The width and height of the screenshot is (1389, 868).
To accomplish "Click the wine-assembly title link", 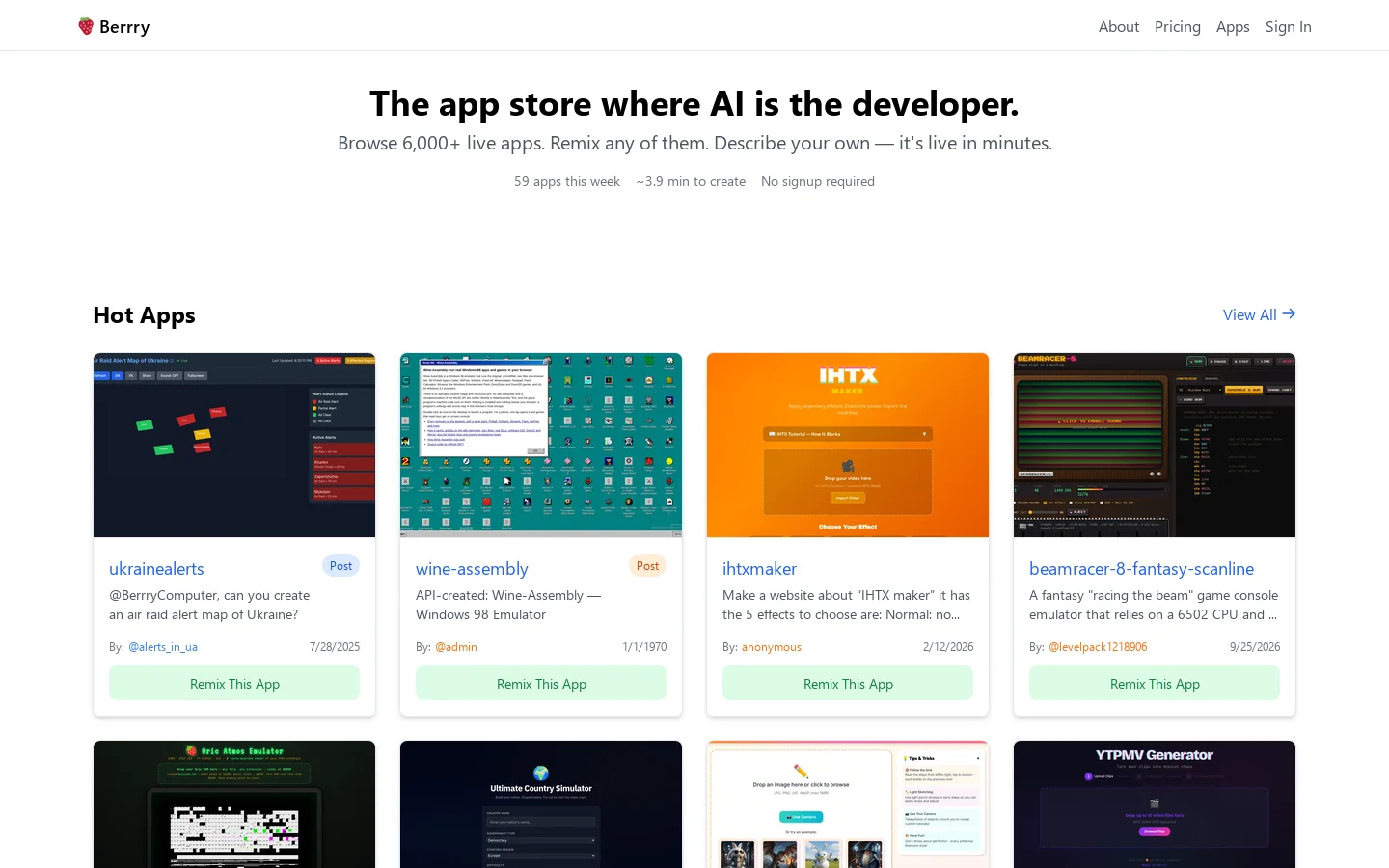I will pos(472,569).
